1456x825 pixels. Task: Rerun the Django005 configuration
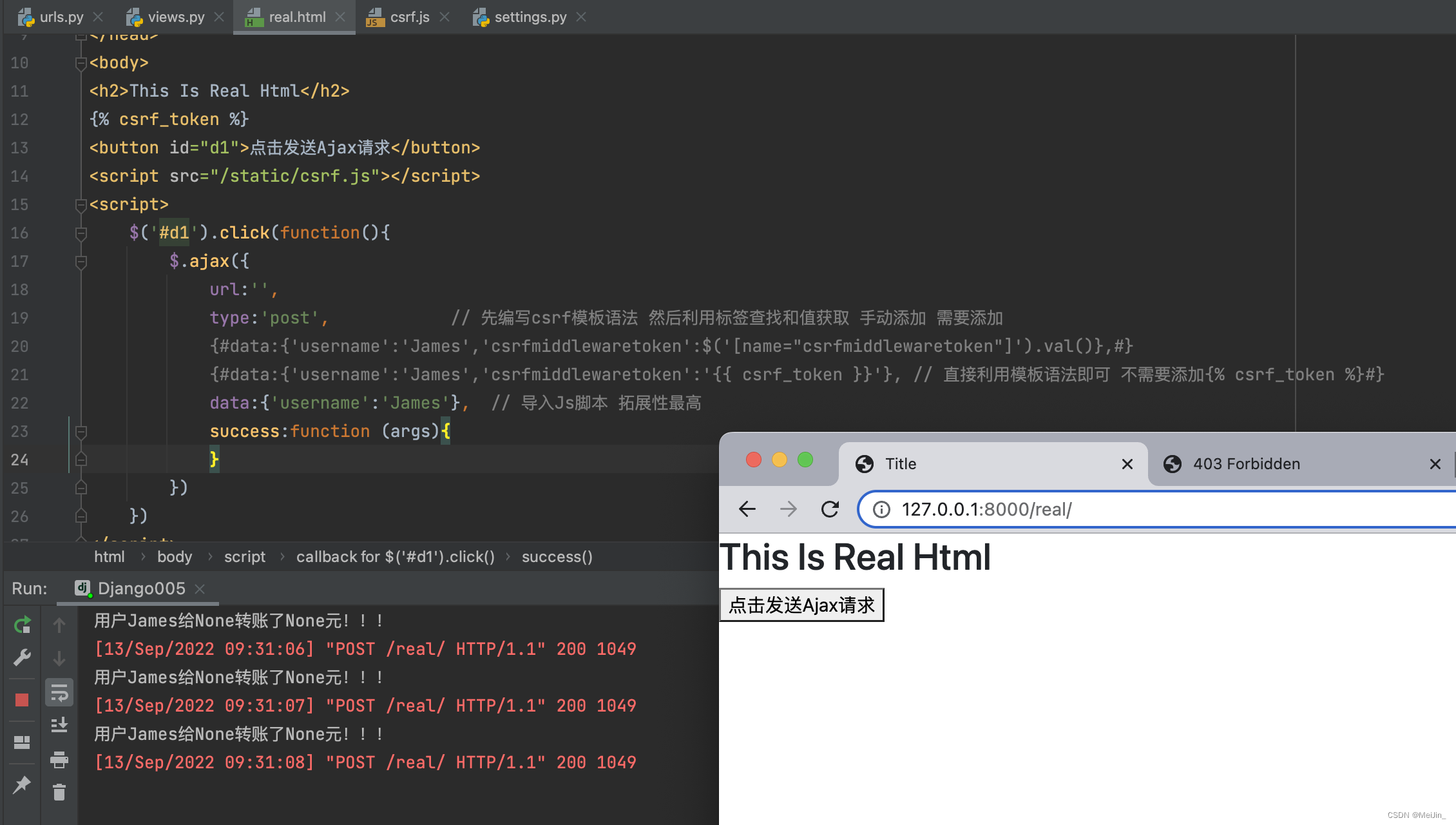(x=22, y=625)
